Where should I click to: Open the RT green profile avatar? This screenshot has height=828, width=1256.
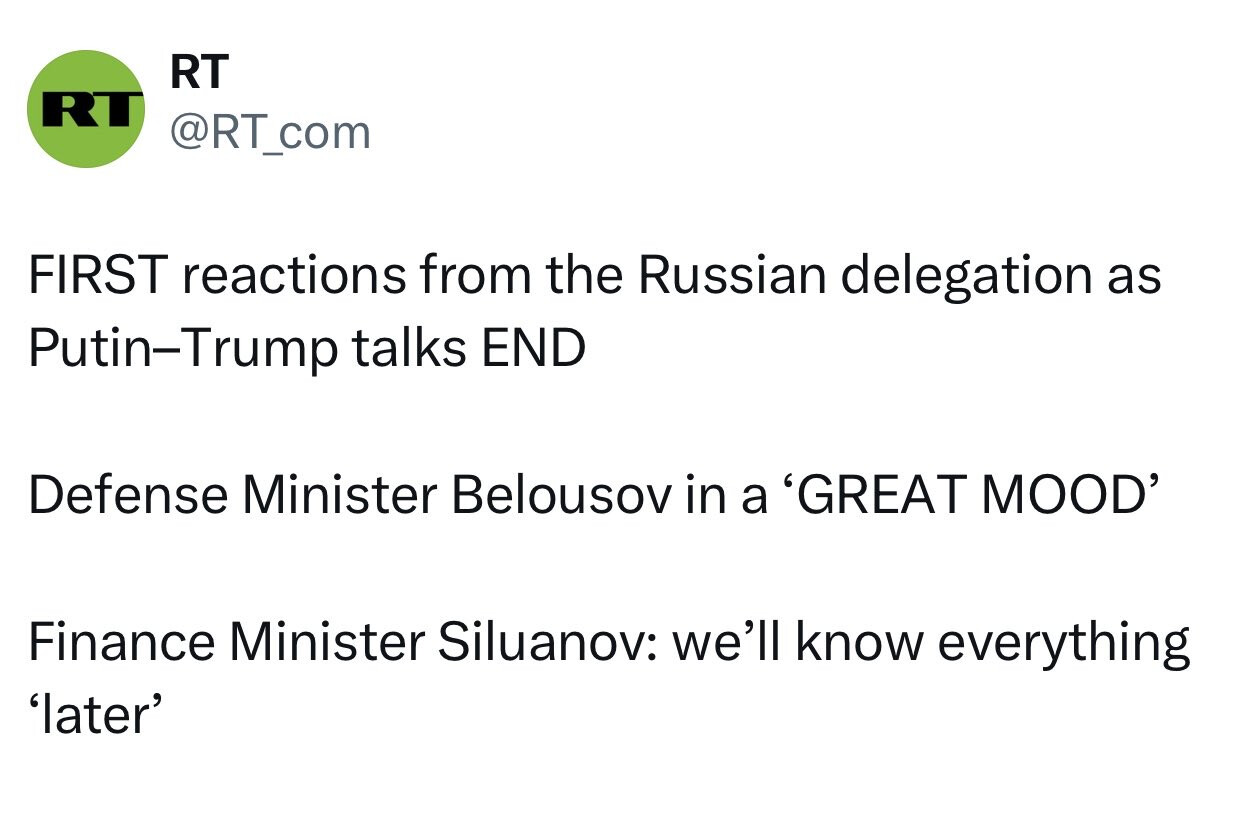point(86,109)
